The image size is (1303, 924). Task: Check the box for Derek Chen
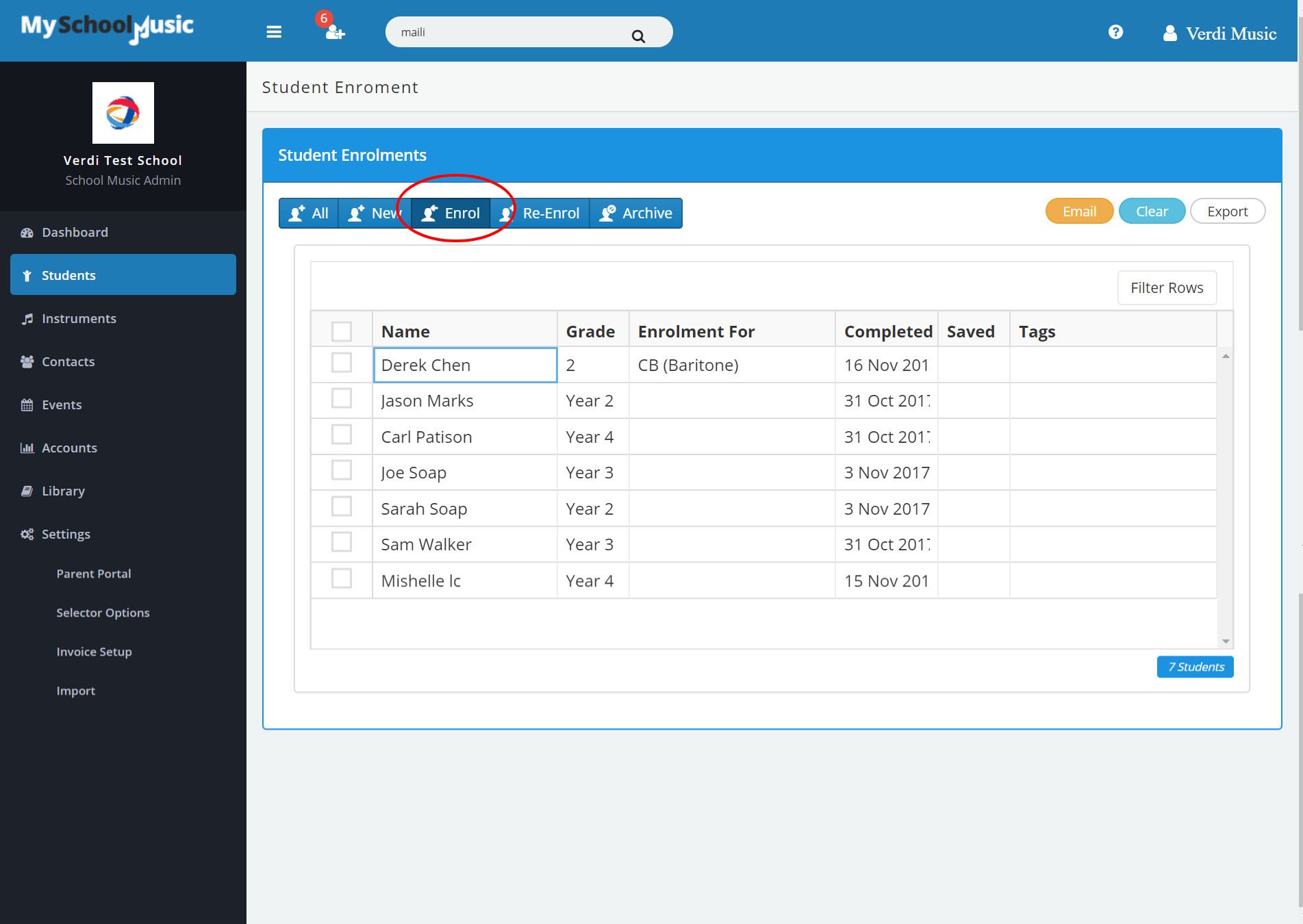click(x=342, y=363)
